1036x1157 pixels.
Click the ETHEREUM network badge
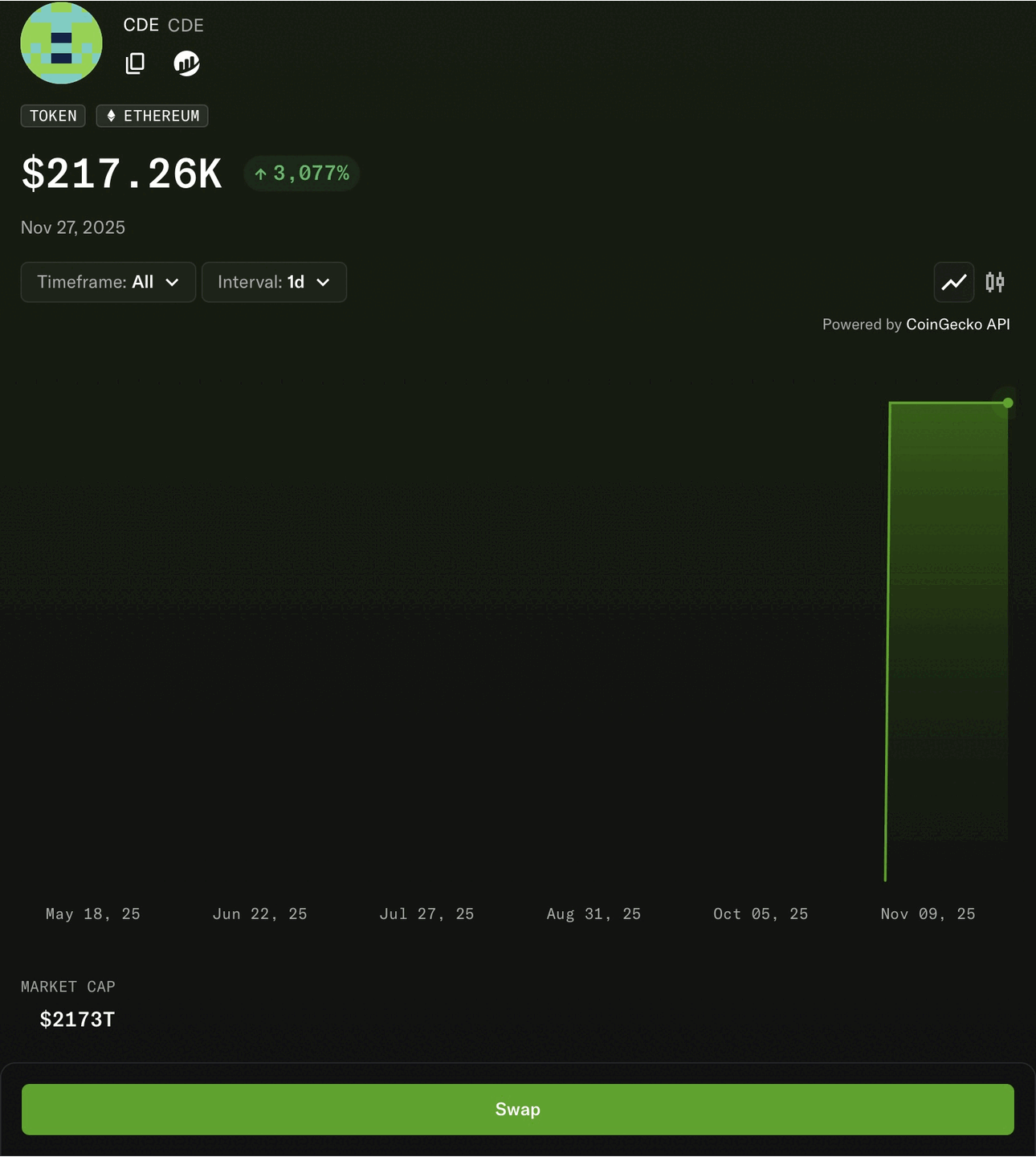(x=153, y=116)
